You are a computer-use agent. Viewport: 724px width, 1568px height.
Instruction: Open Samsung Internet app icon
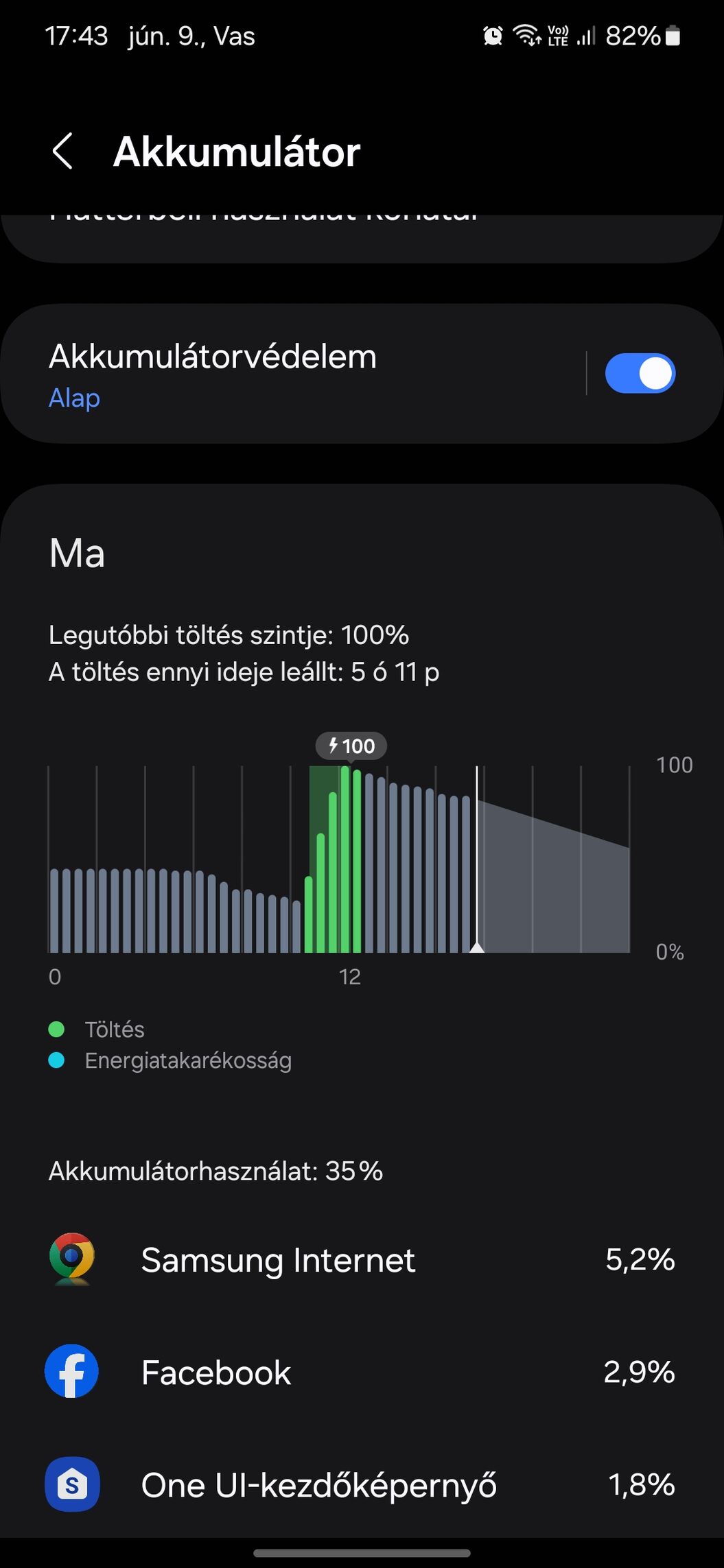pyautogui.click(x=71, y=1259)
